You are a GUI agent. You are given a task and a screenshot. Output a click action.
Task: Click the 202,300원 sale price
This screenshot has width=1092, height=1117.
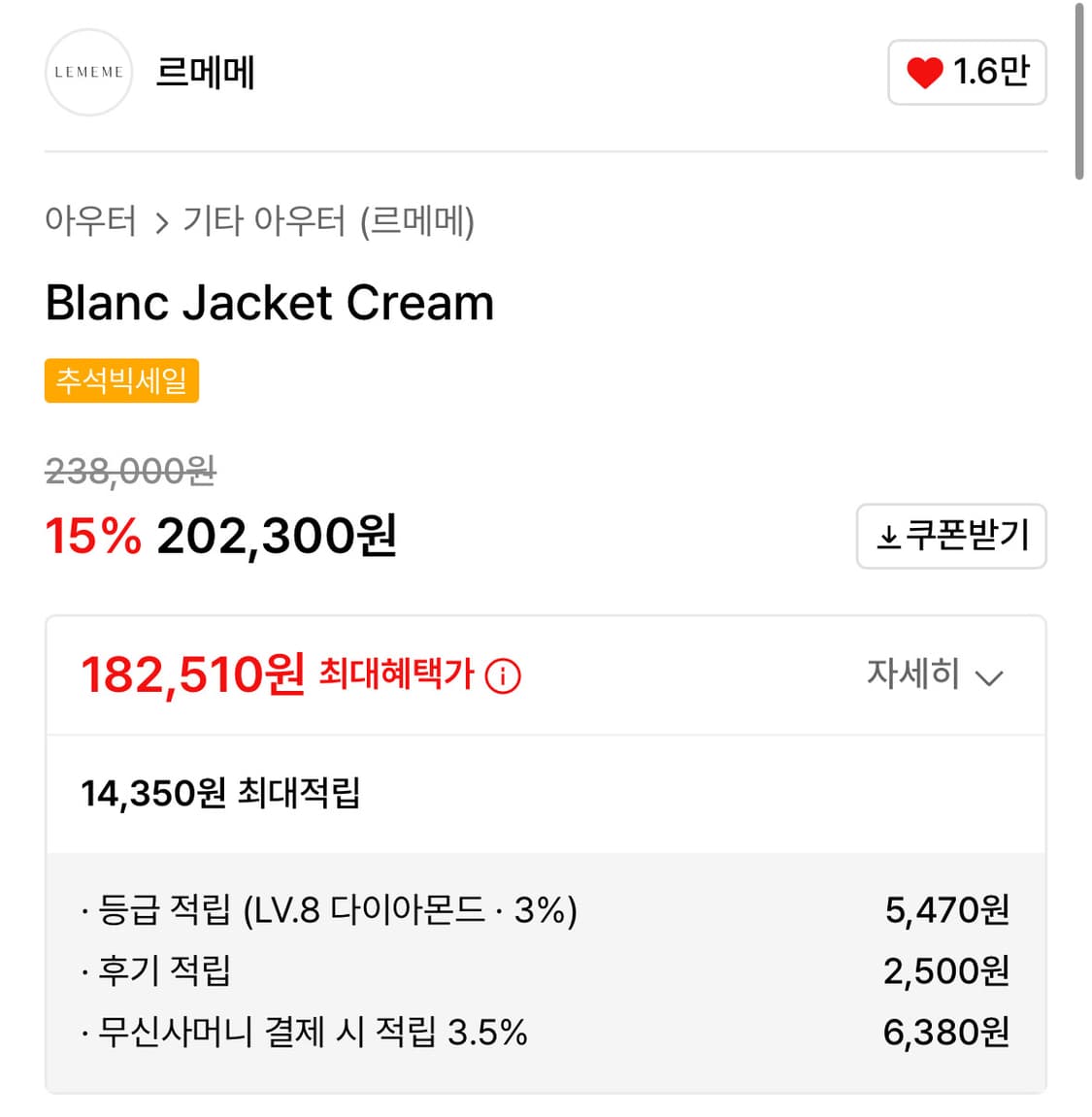click(x=277, y=536)
